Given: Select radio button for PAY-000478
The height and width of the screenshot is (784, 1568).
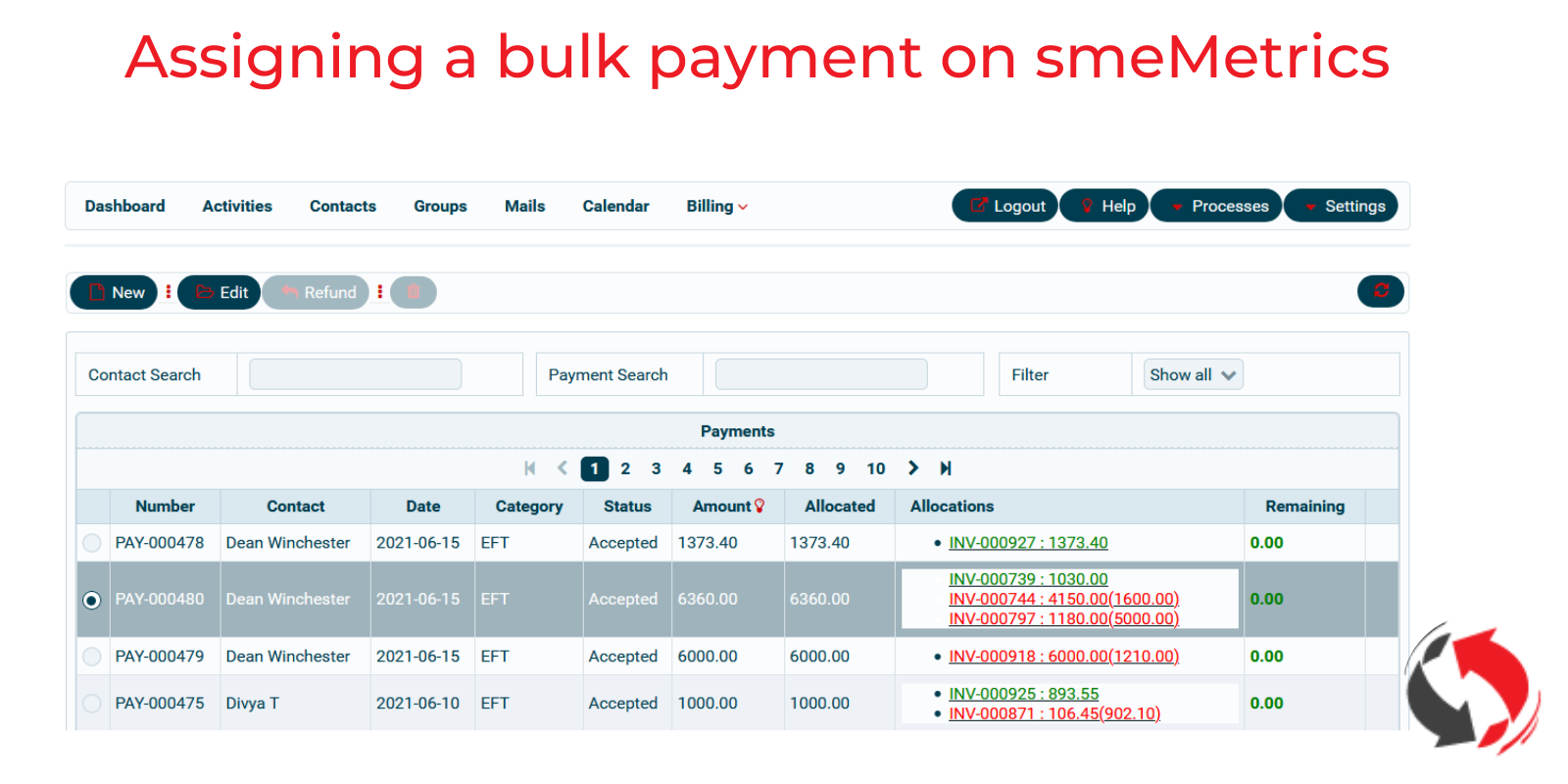Looking at the screenshot, I should 92,543.
